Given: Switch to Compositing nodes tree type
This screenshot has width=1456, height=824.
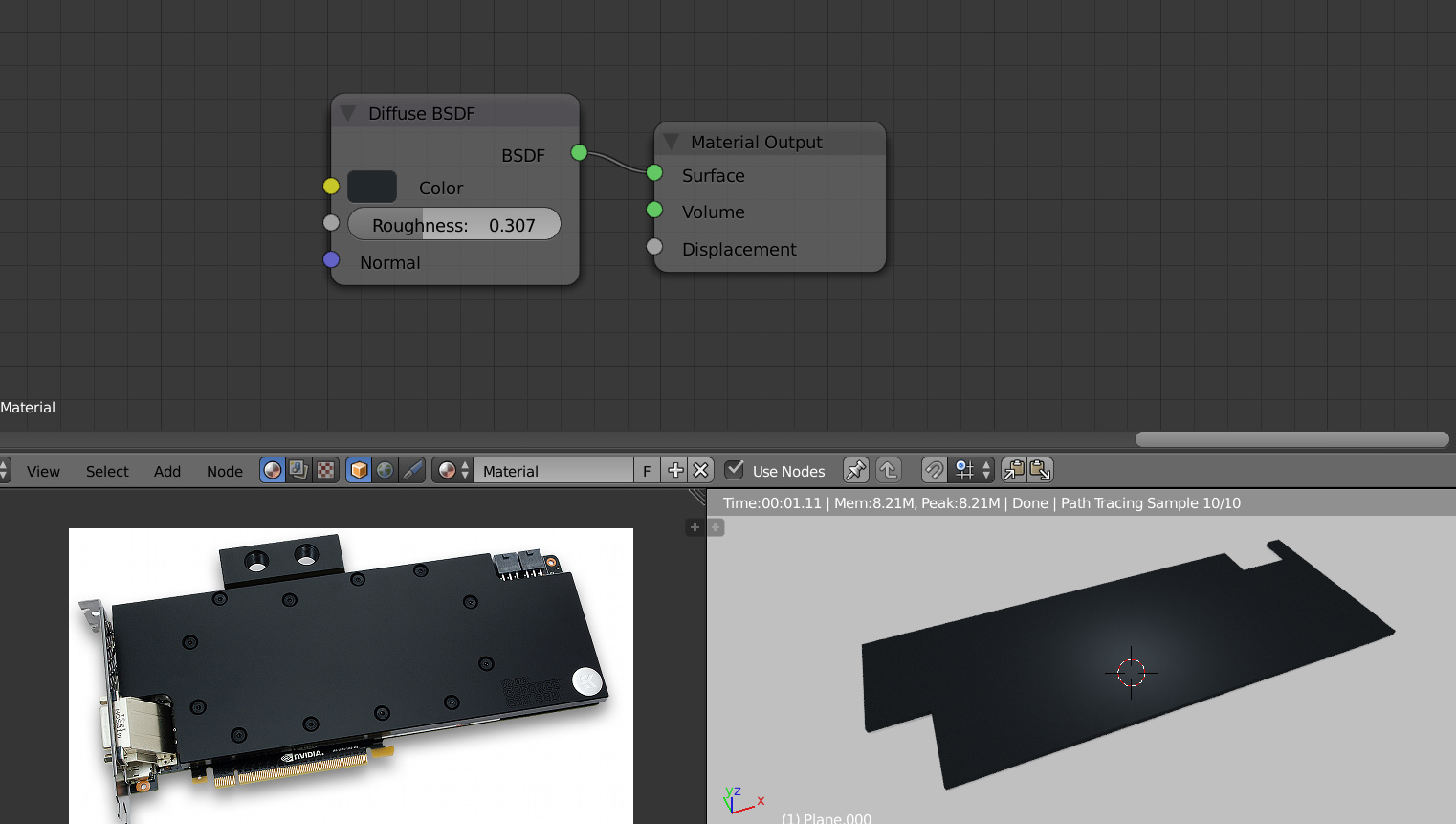Looking at the screenshot, I should [299, 471].
